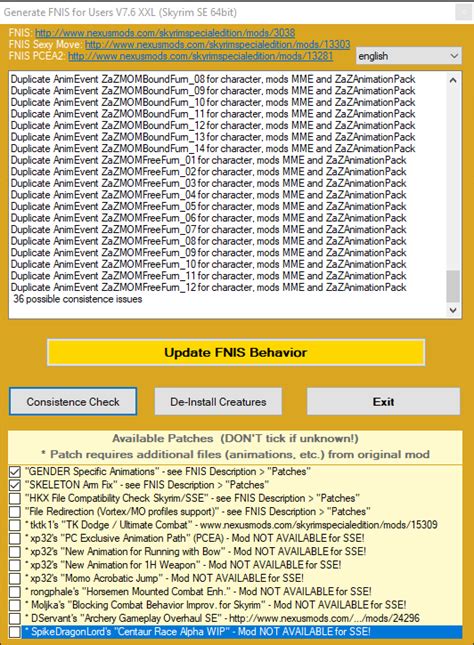Click the ZaZMOMBoundFum_14 duplicate AnimEvent line
This screenshot has height=645, width=474.
(x=213, y=148)
